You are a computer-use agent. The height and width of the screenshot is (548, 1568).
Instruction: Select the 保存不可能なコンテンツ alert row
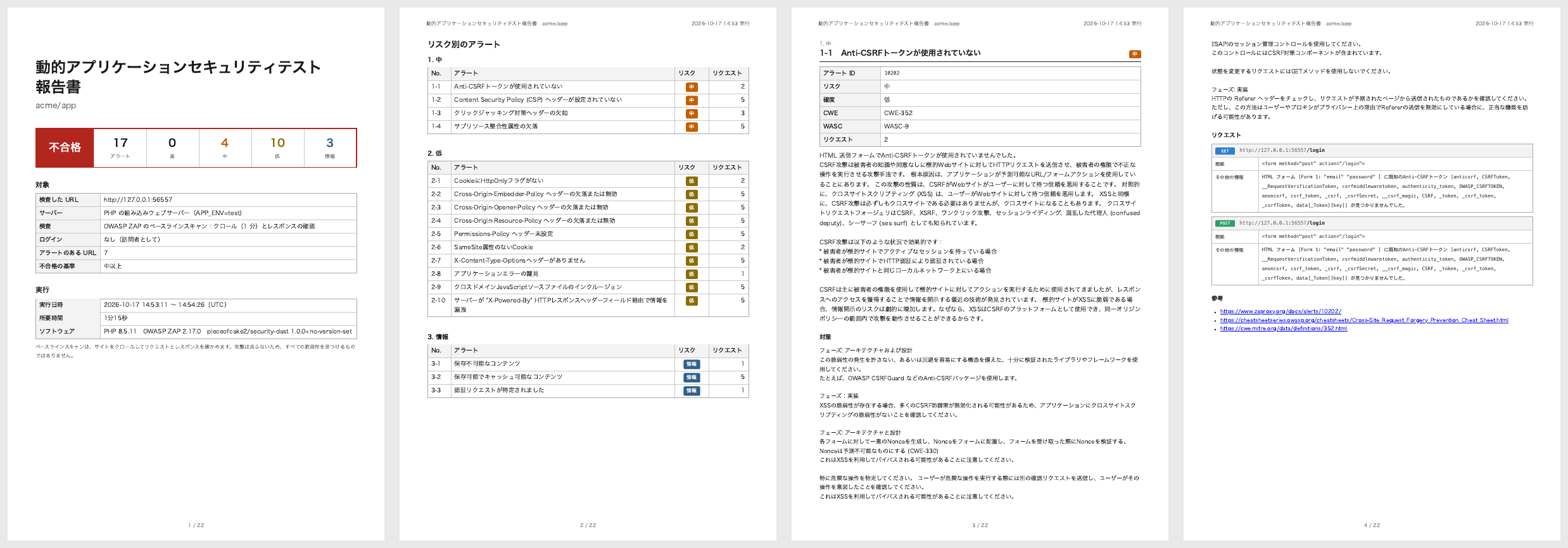point(588,364)
